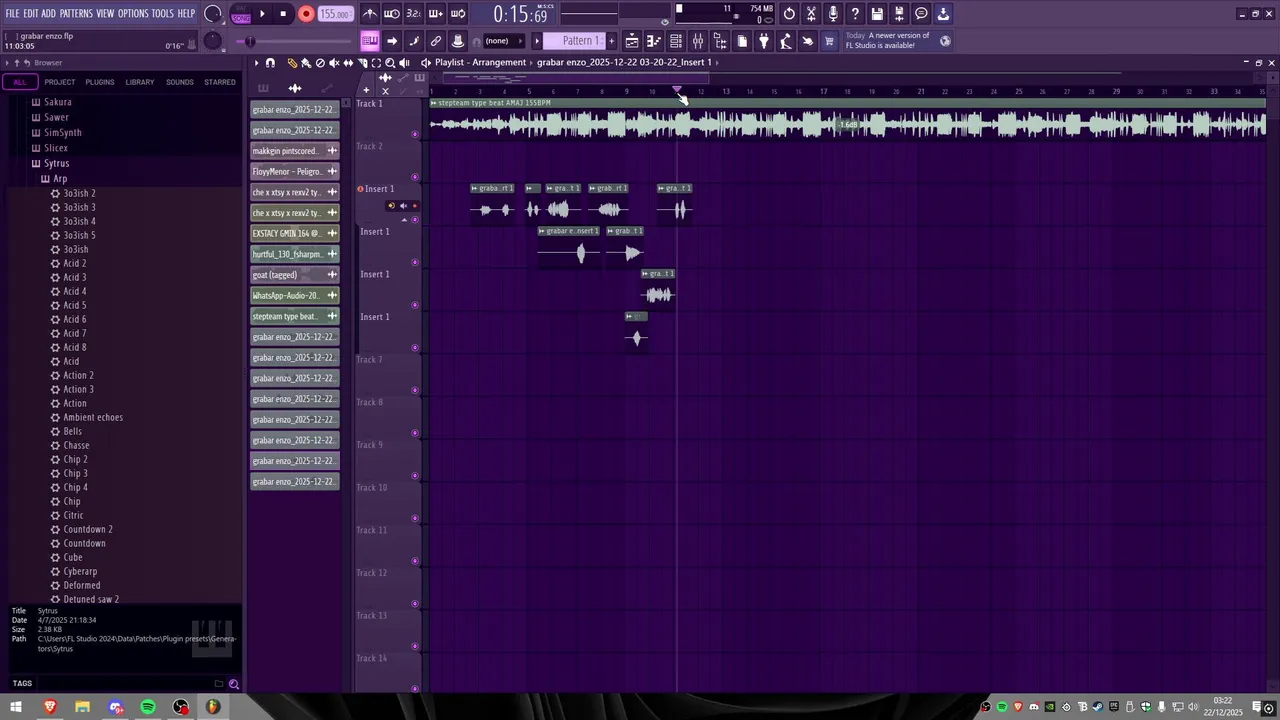Image resolution: width=1280 pixels, height=720 pixels.
Task: Open the undo history icon
Action: [x=789, y=14]
